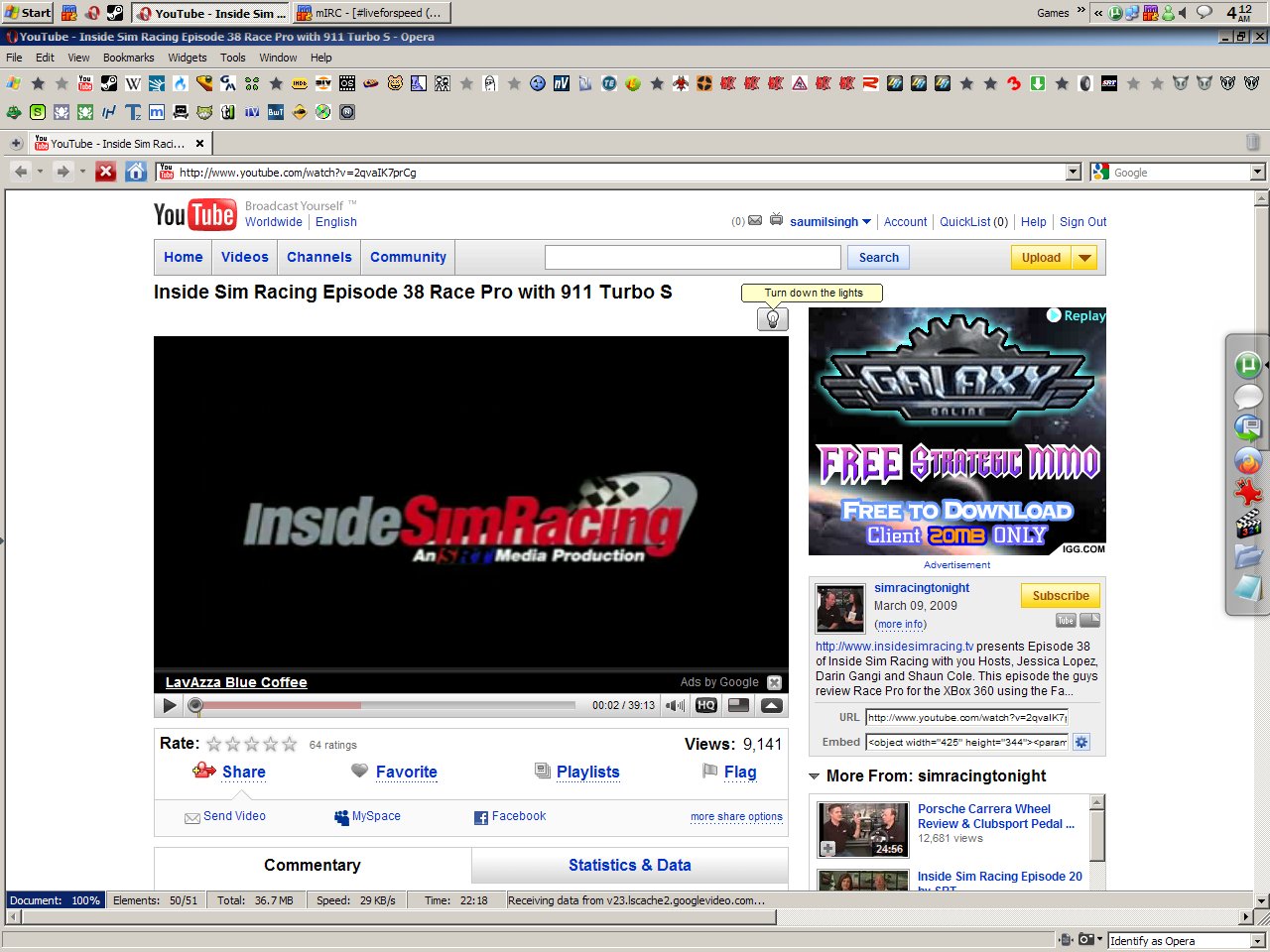Open the Bookmarks menu in Opera
Screen dimensions: 1270x952
128,58
